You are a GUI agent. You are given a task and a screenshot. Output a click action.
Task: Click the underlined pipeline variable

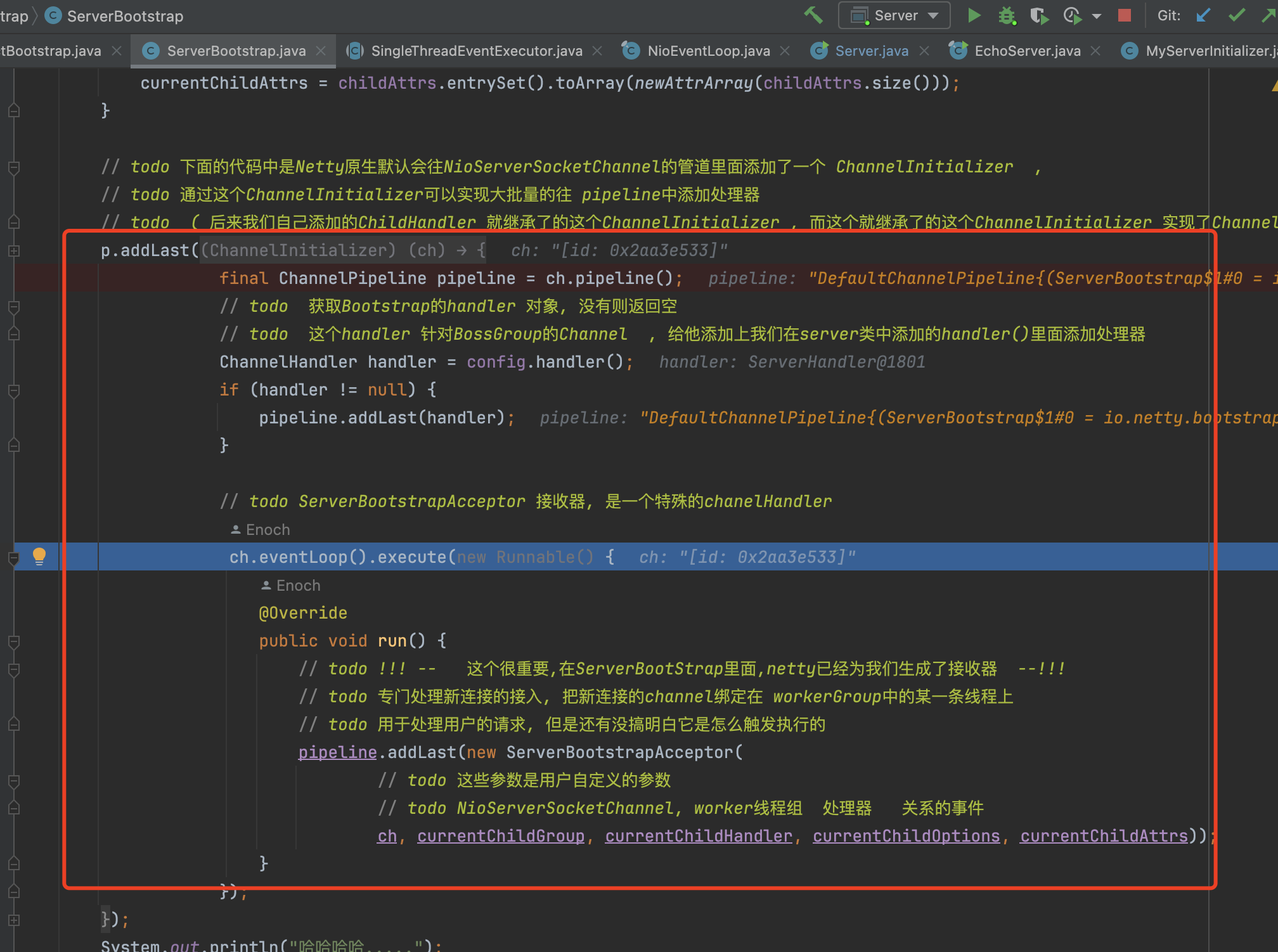pyautogui.click(x=337, y=752)
